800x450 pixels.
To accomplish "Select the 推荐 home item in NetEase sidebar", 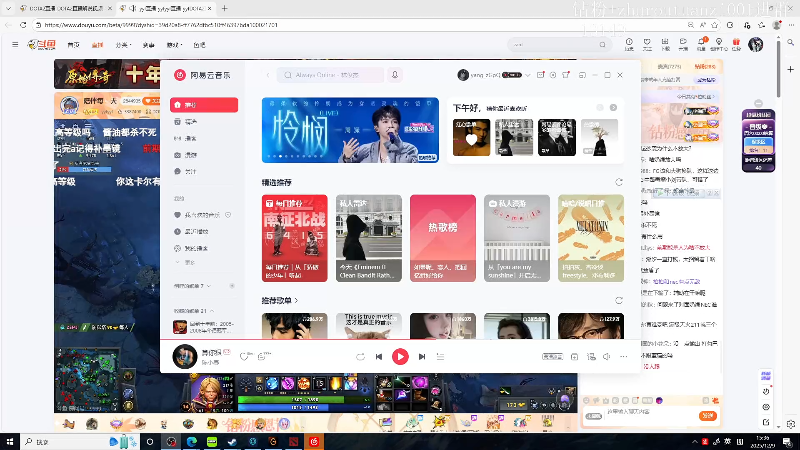I will pyautogui.click(x=204, y=105).
